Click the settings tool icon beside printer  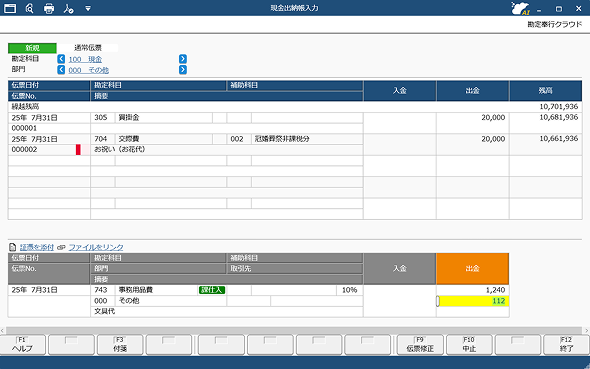(68, 8)
